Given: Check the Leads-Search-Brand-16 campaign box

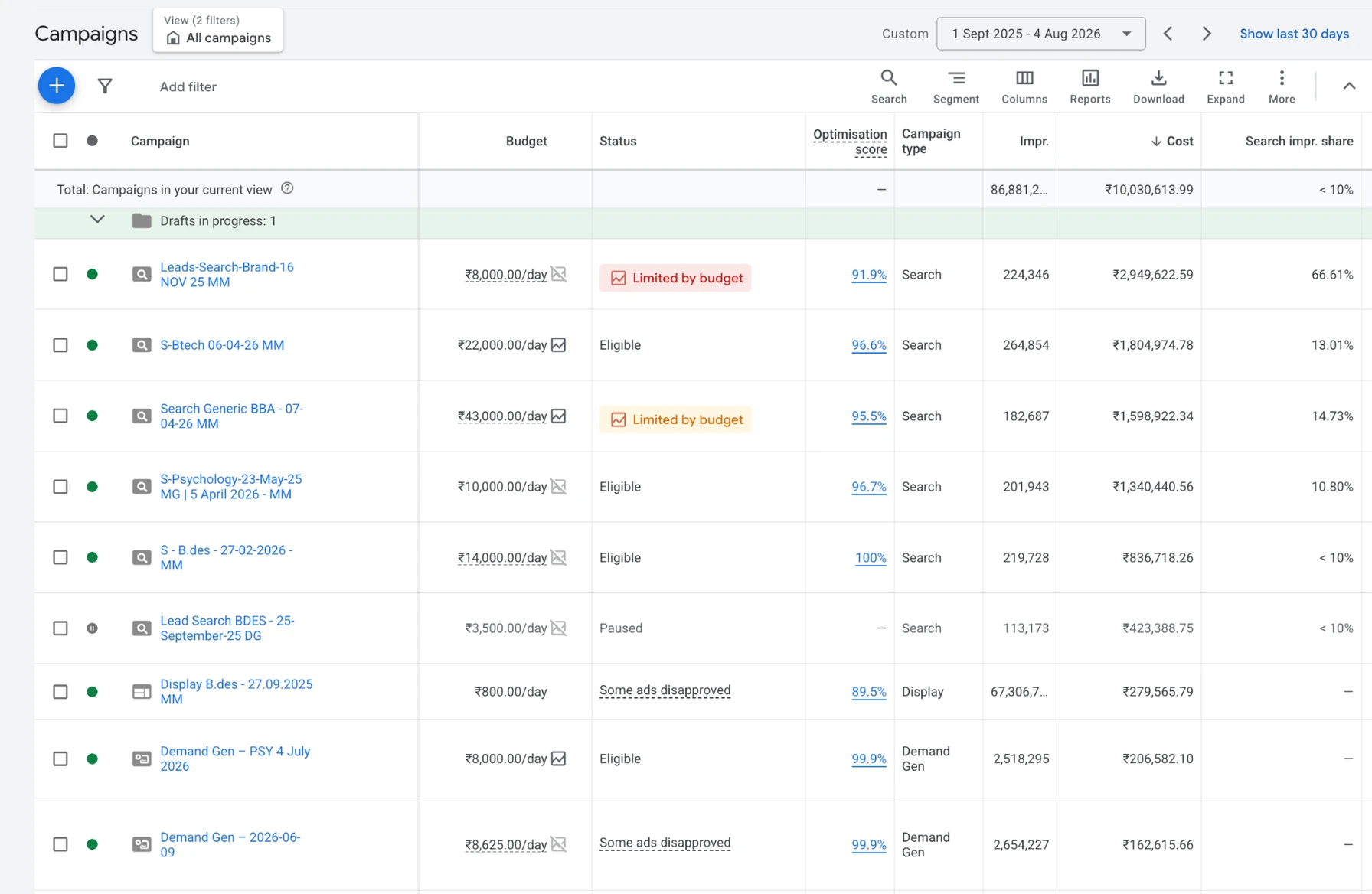Looking at the screenshot, I should 60,274.
